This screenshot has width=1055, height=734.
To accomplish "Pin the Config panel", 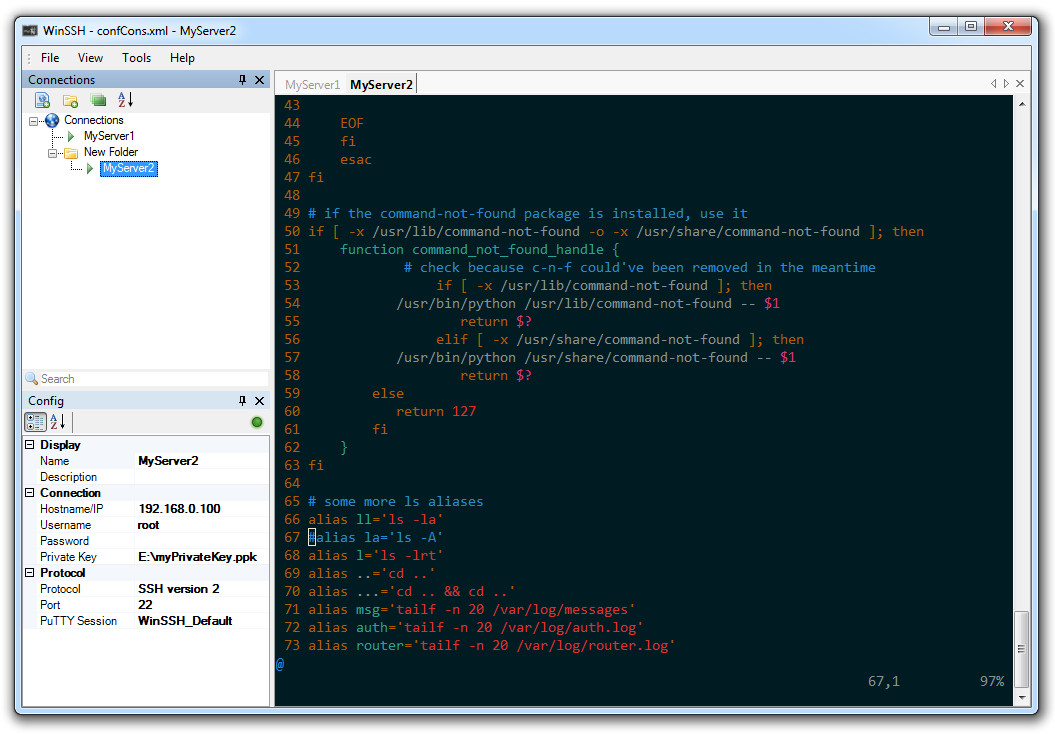I will 242,400.
